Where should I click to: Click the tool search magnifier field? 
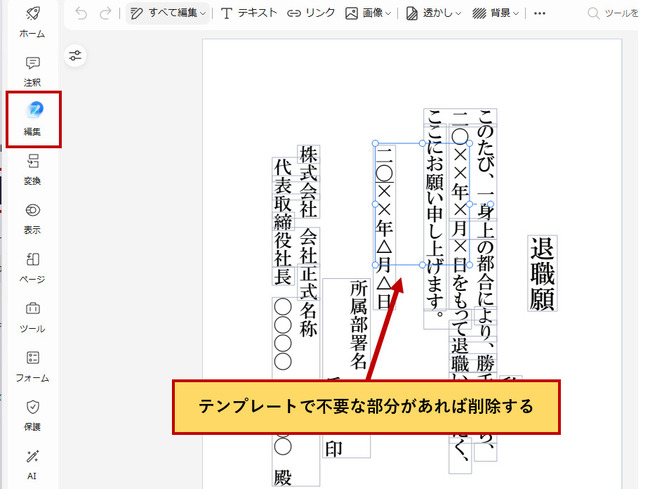click(x=613, y=14)
